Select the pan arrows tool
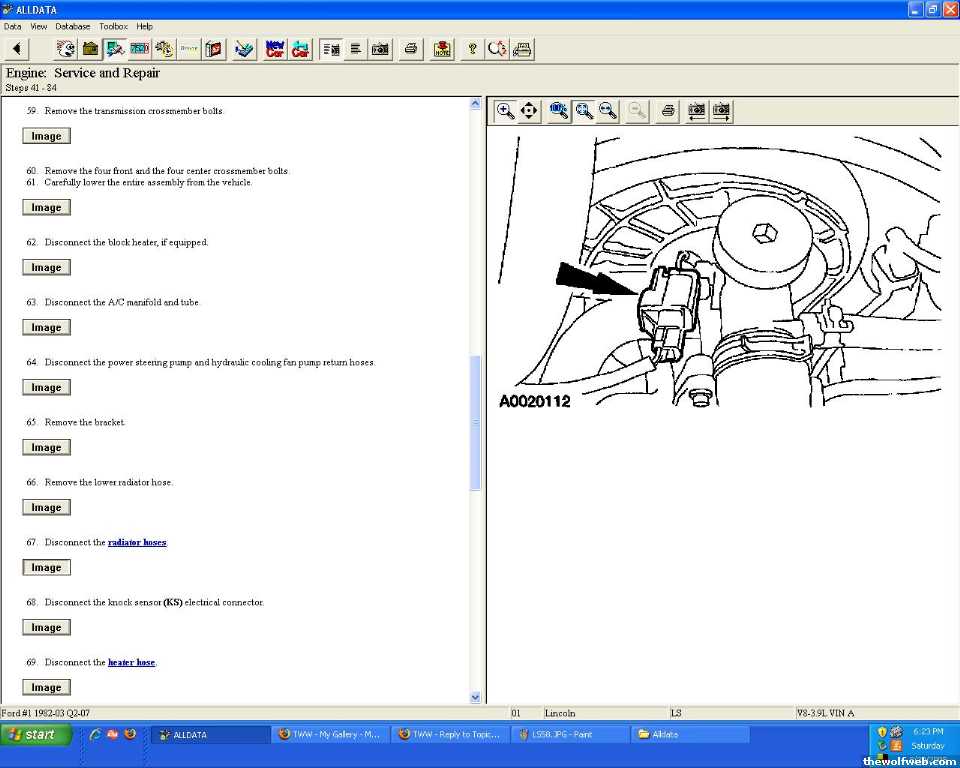The image size is (960, 768). [x=530, y=111]
